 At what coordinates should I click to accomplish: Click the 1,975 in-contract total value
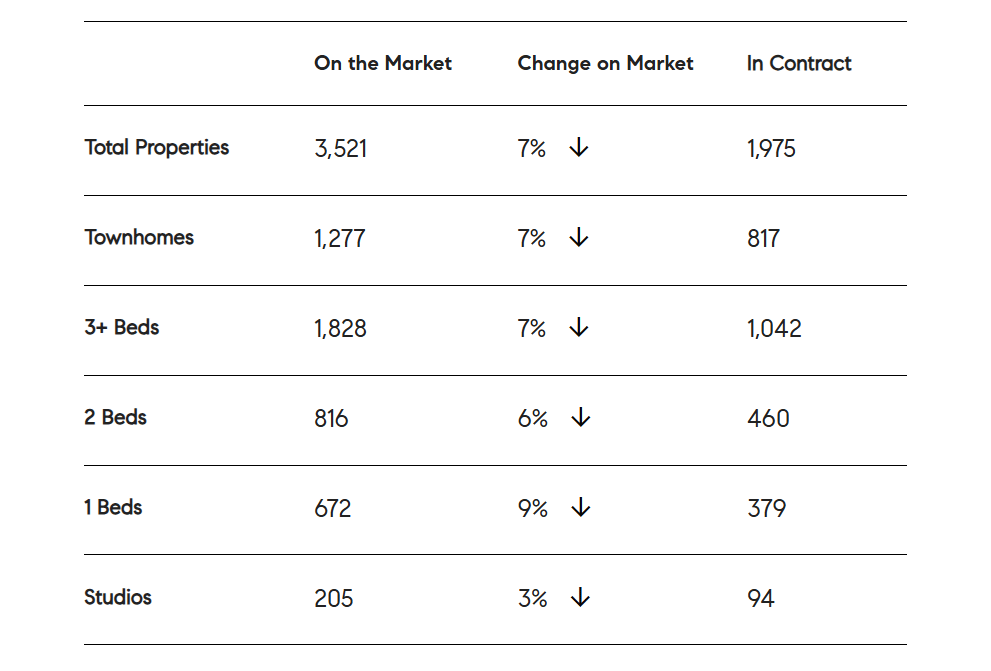771,149
